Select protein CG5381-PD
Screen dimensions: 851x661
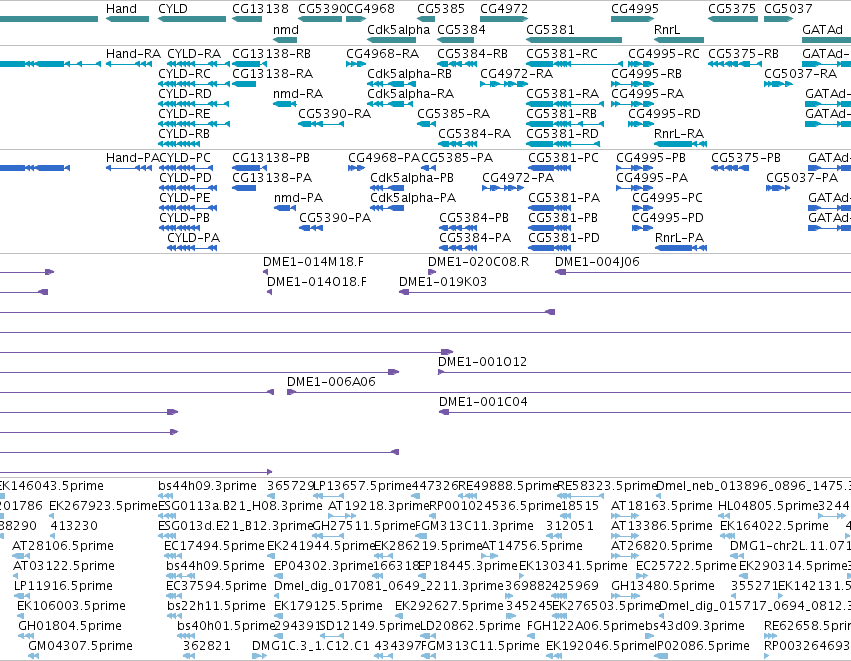click(563, 238)
